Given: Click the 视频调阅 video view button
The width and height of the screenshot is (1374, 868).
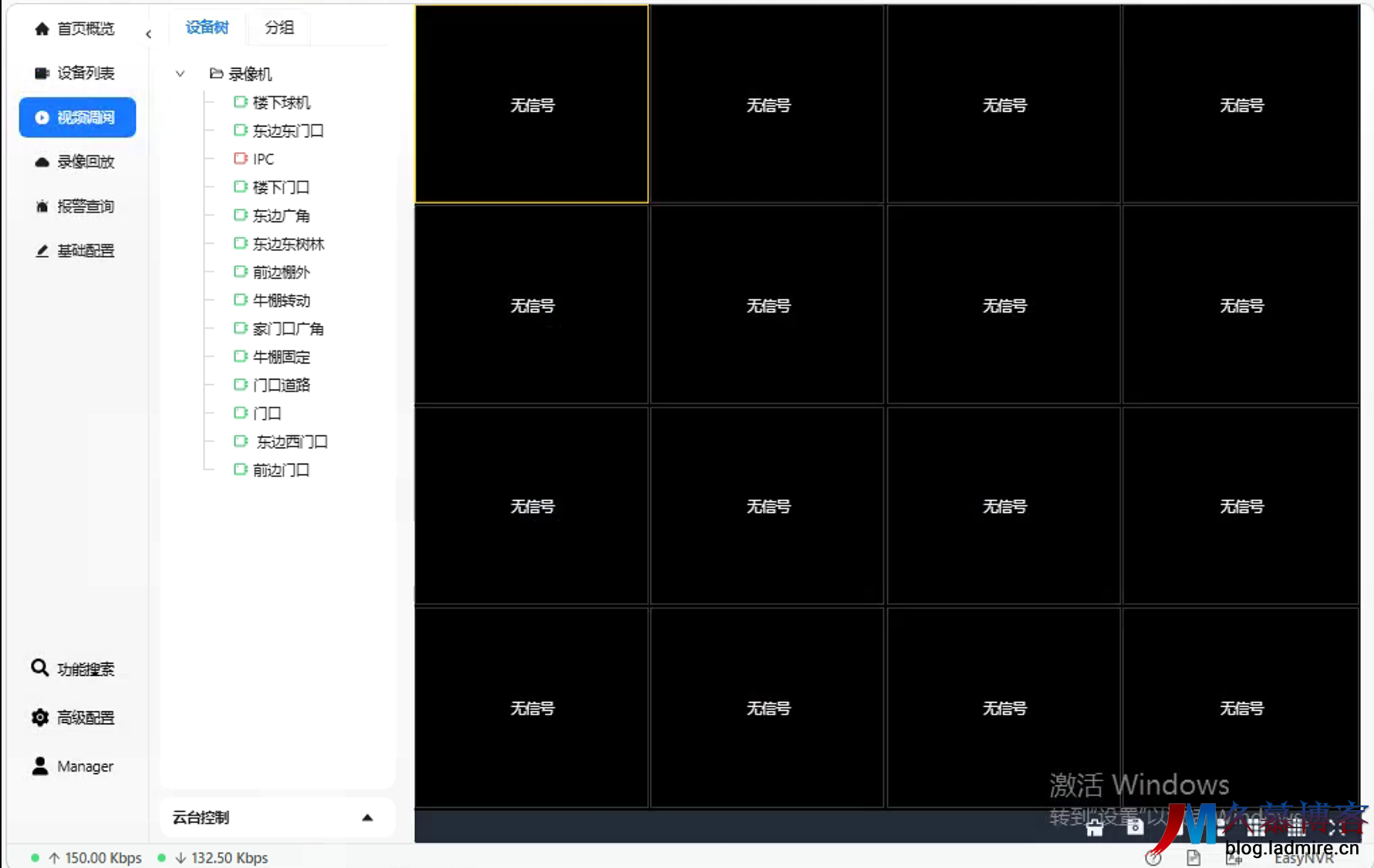Looking at the screenshot, I should (x=78, y=117).
